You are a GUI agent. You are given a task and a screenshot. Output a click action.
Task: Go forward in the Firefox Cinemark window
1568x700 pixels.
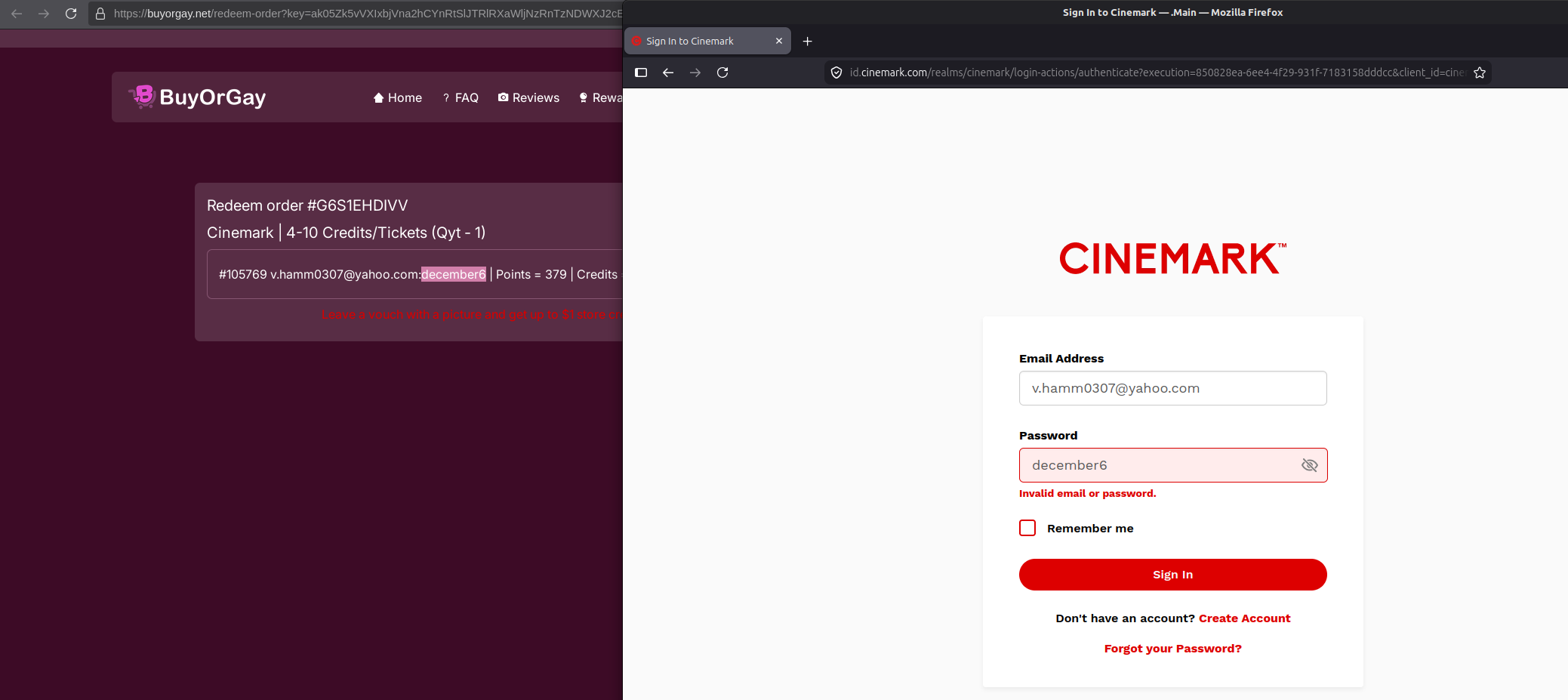pyautogui.click(x=695, y=72)
